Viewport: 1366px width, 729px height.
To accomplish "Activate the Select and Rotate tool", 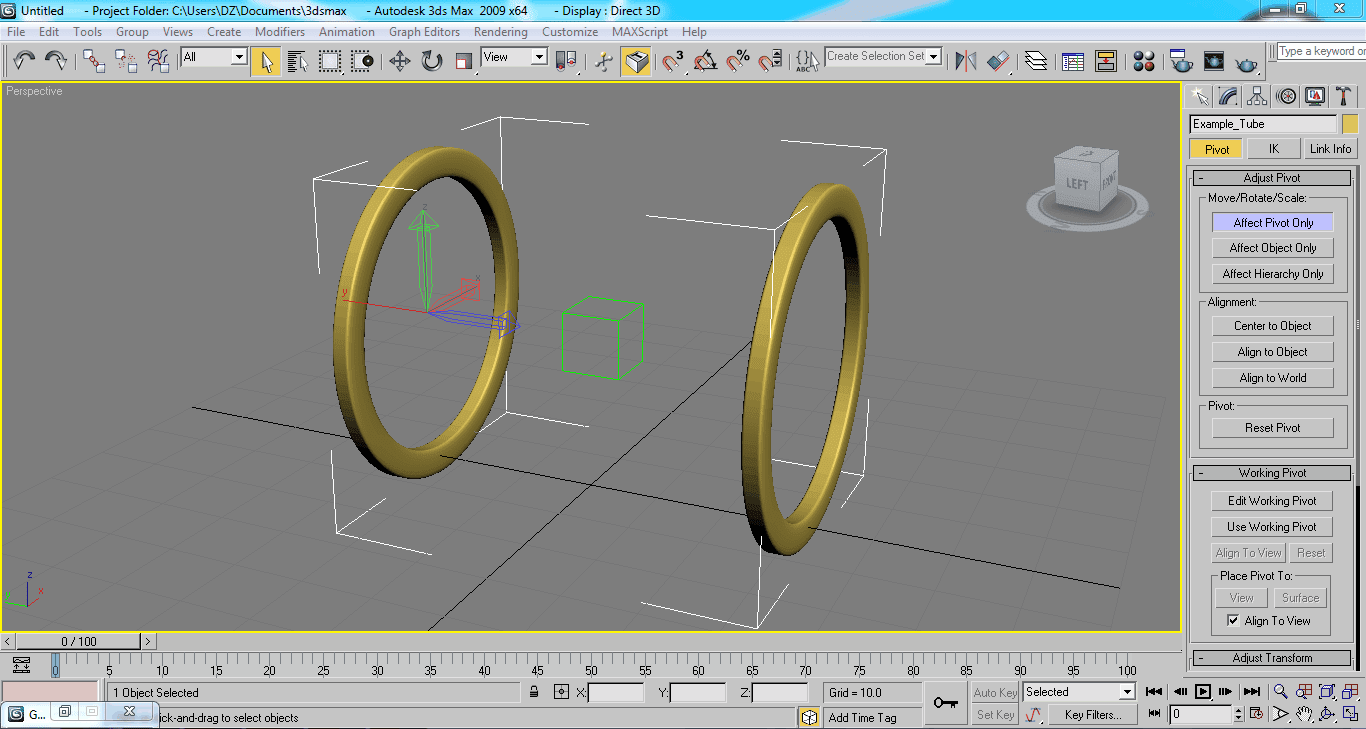I will coord(432,61).
